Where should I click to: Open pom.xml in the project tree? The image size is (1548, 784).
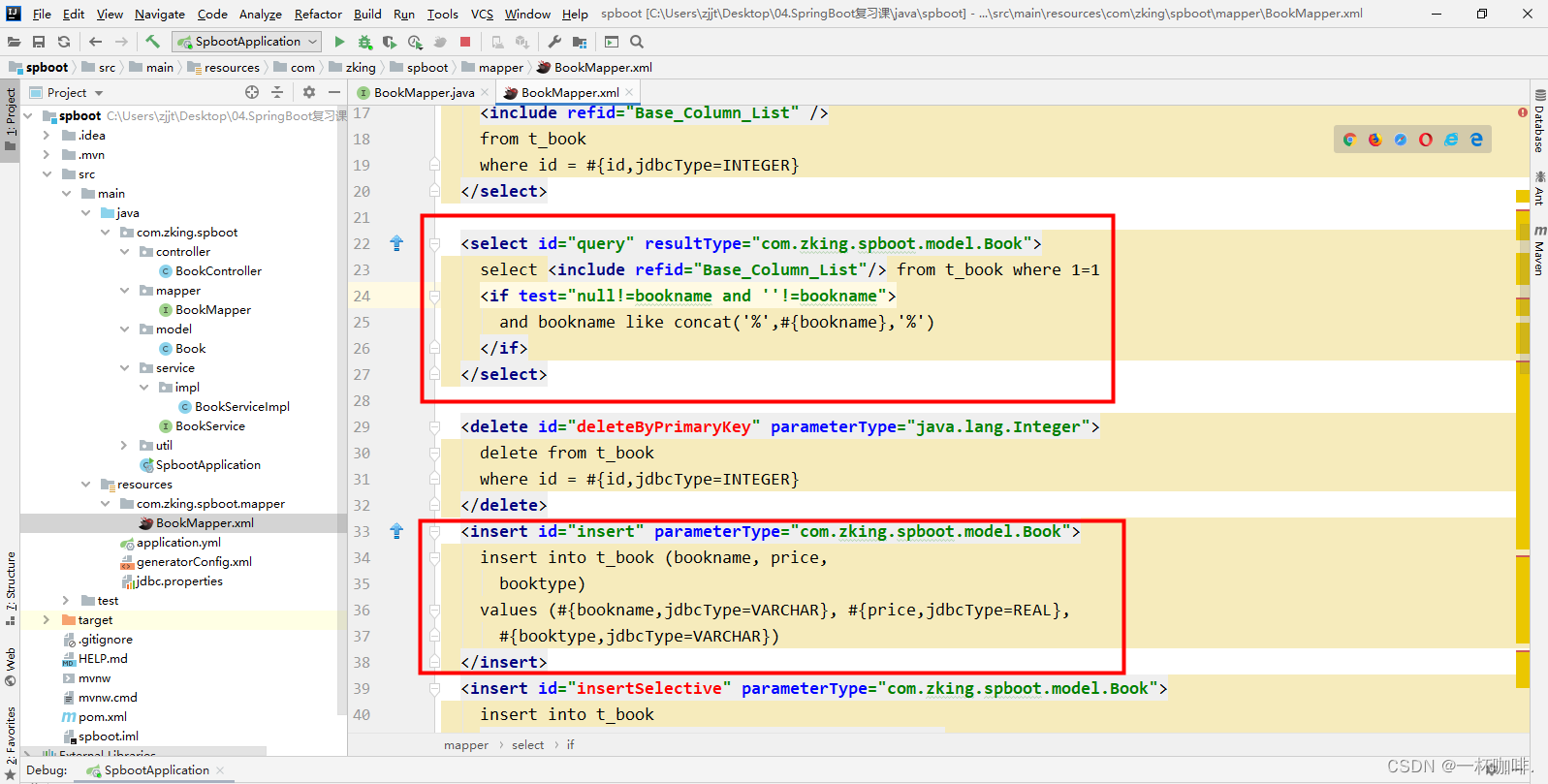tap(94, 717)
